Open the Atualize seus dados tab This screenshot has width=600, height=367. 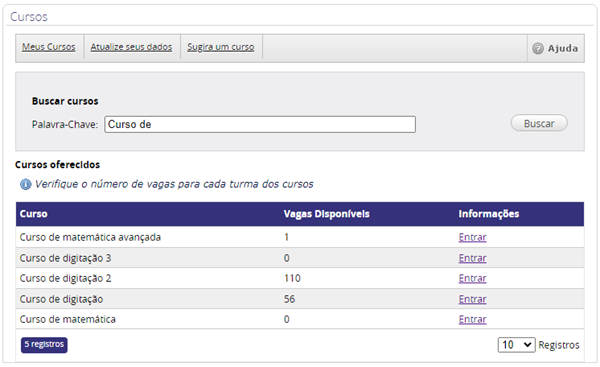pos(131,47)
